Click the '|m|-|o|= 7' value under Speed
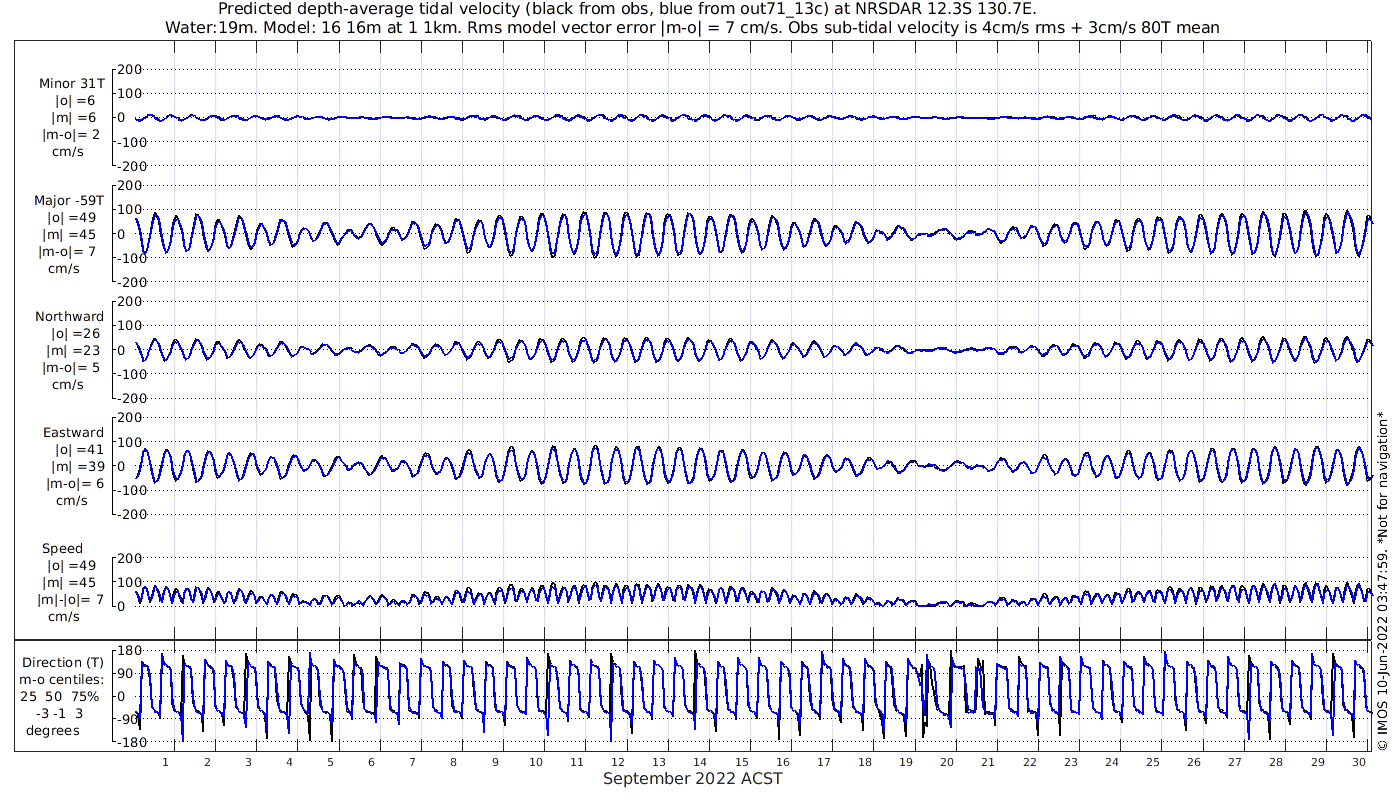Viewport: 1400px width, 800px height. click(68, 599)
